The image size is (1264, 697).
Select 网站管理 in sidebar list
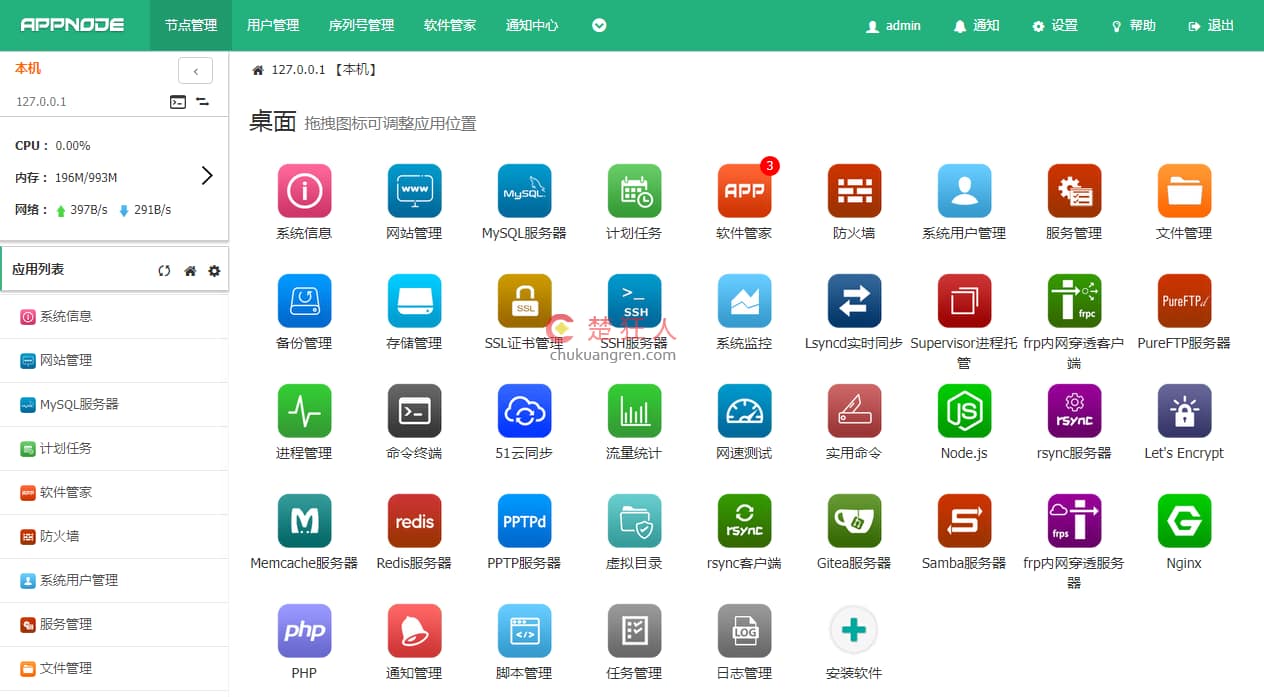[66, 360]
